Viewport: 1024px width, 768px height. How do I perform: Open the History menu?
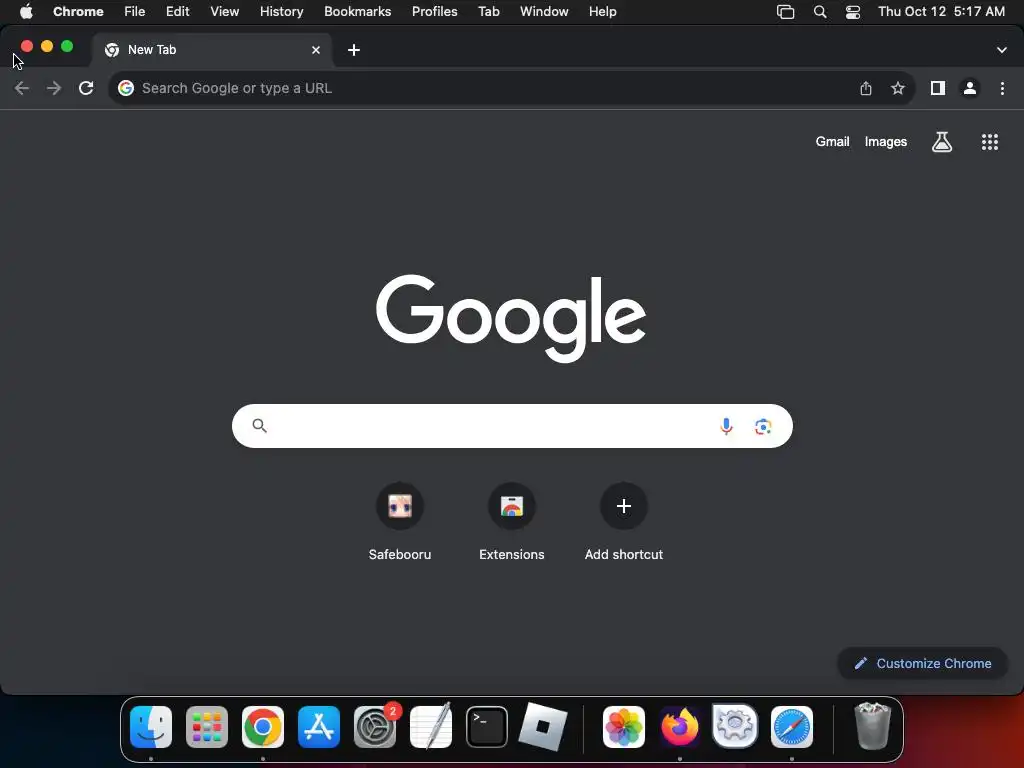[x=281, y=12]
